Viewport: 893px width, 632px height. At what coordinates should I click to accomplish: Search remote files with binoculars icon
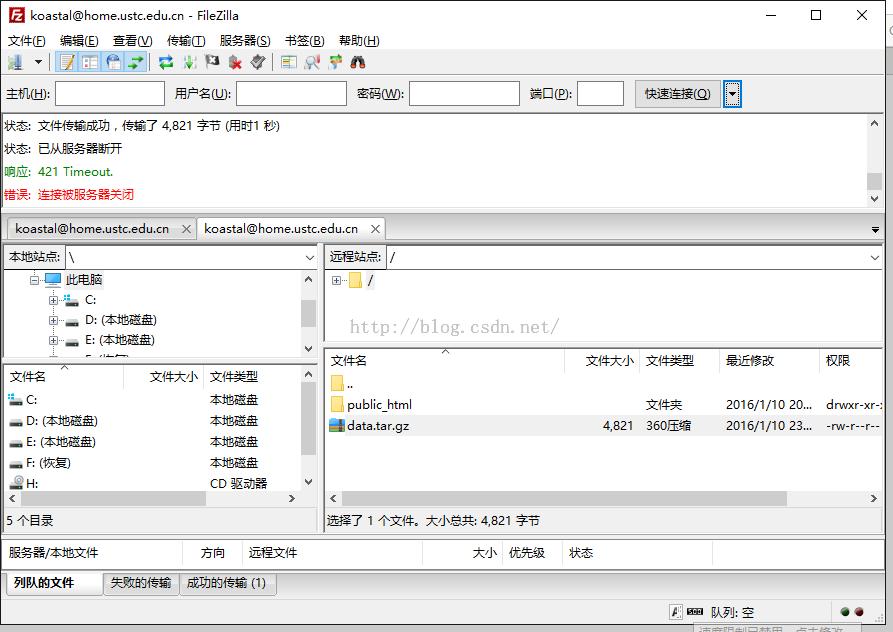pyautogui.click(x=358, y=62)
